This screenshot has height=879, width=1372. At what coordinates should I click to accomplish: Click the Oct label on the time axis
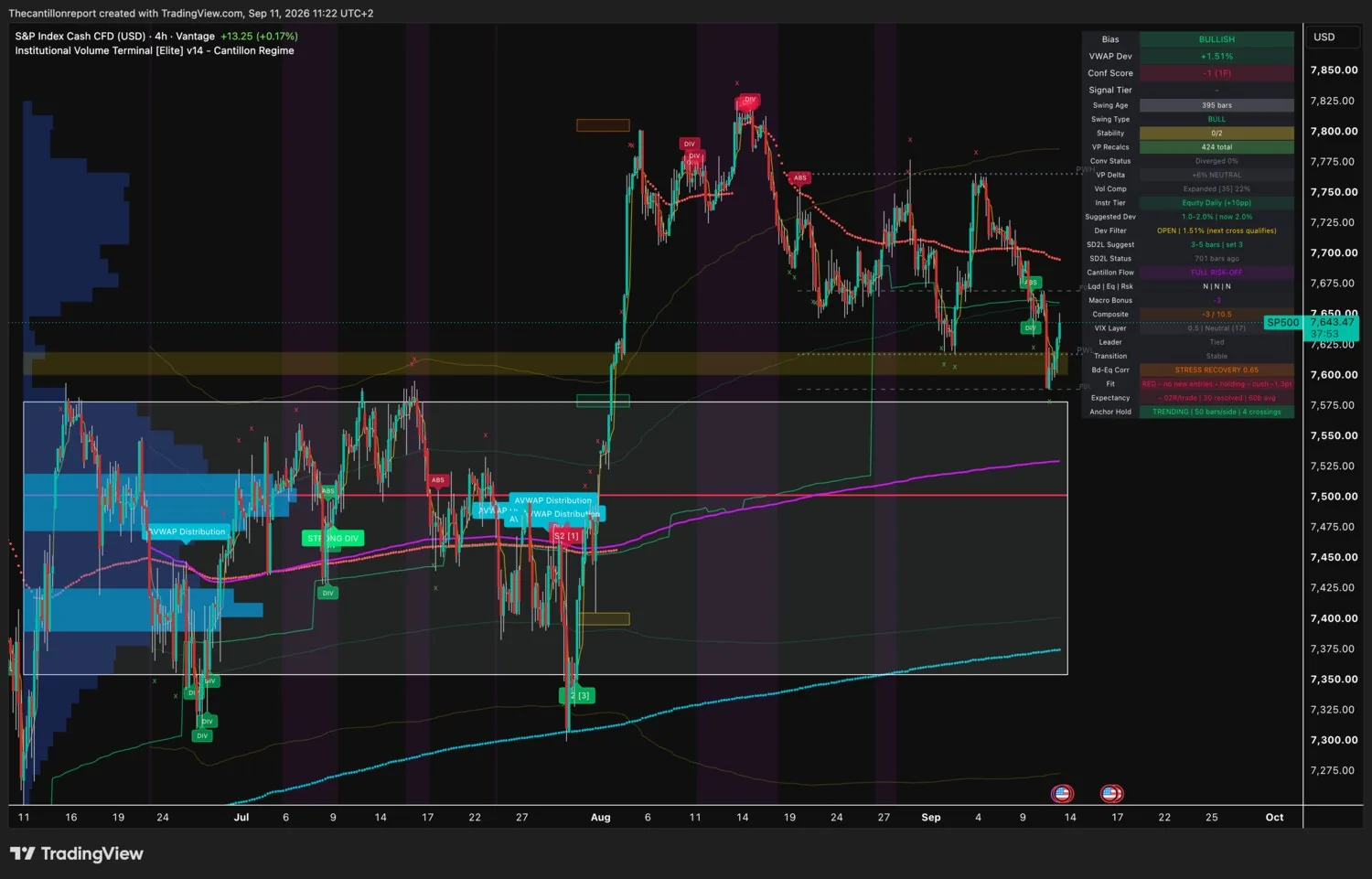(1274, 817)
